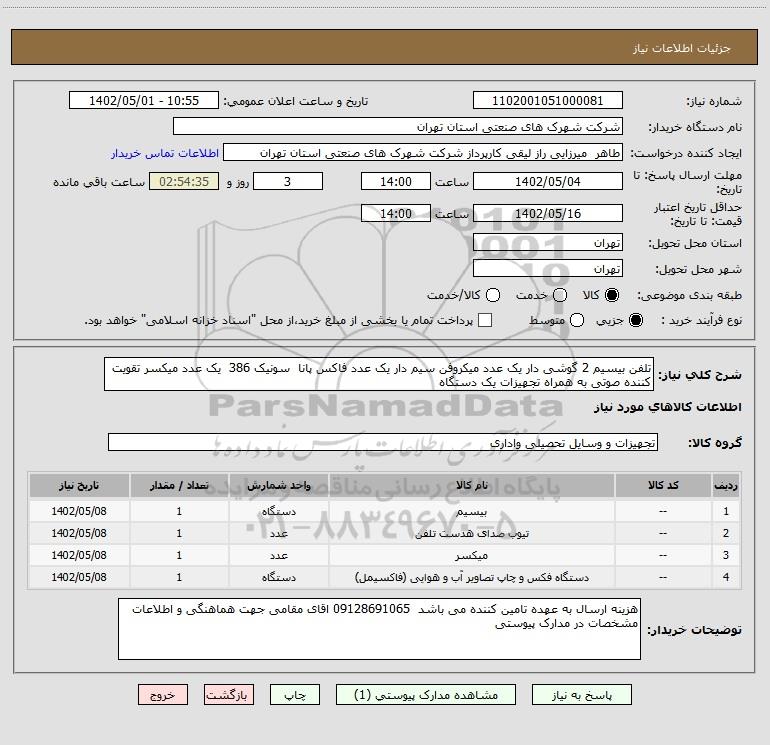Click the توضیحات خریدار text area

(x=379, y=629)
